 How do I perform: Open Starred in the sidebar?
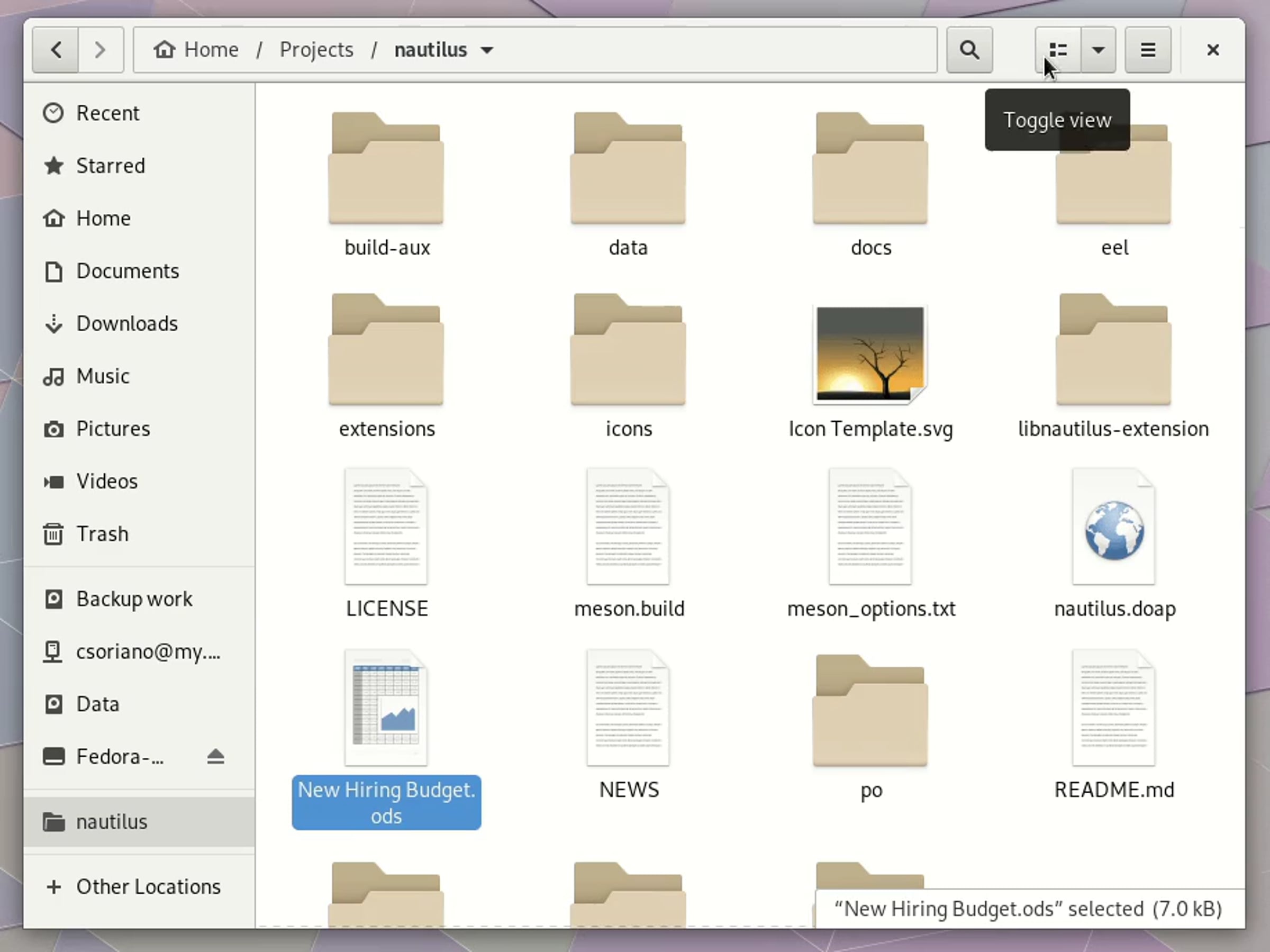pos(140,166)
